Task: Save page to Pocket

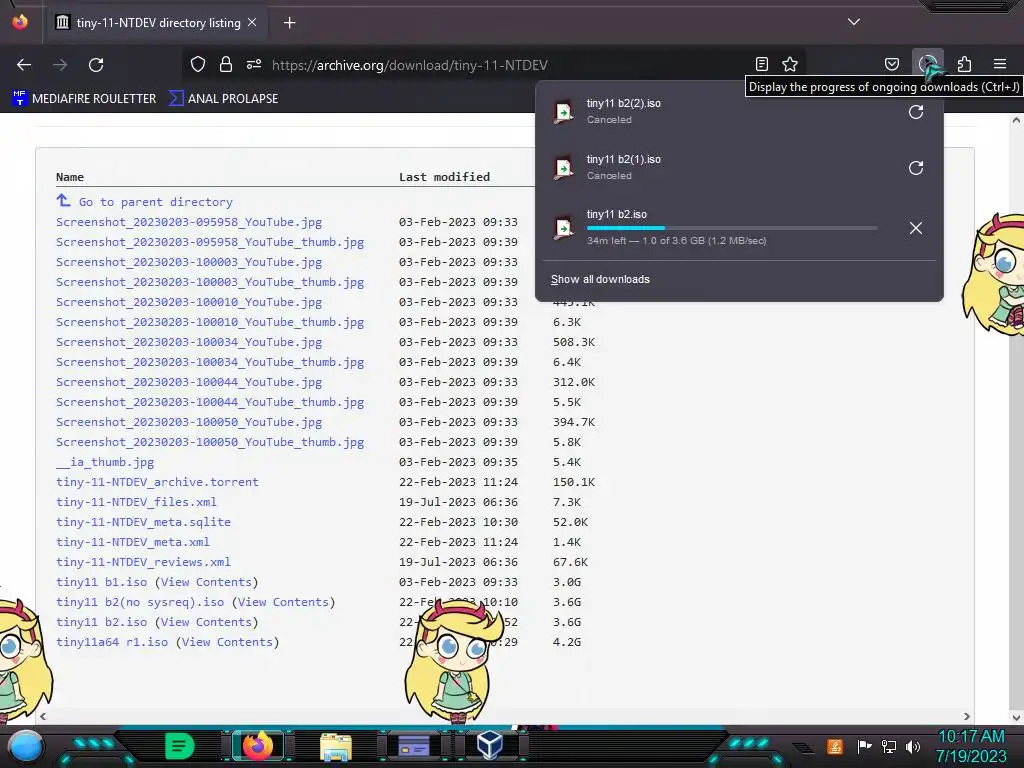Action: [x=891, y=64]
